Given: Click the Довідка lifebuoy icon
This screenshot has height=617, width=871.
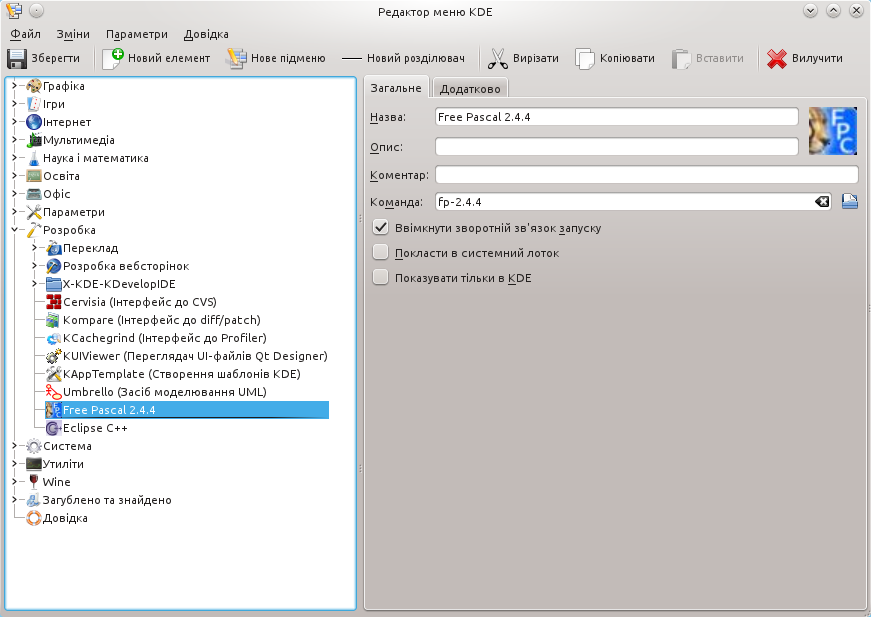Looking at the screenshot, I should pos(34,518).
